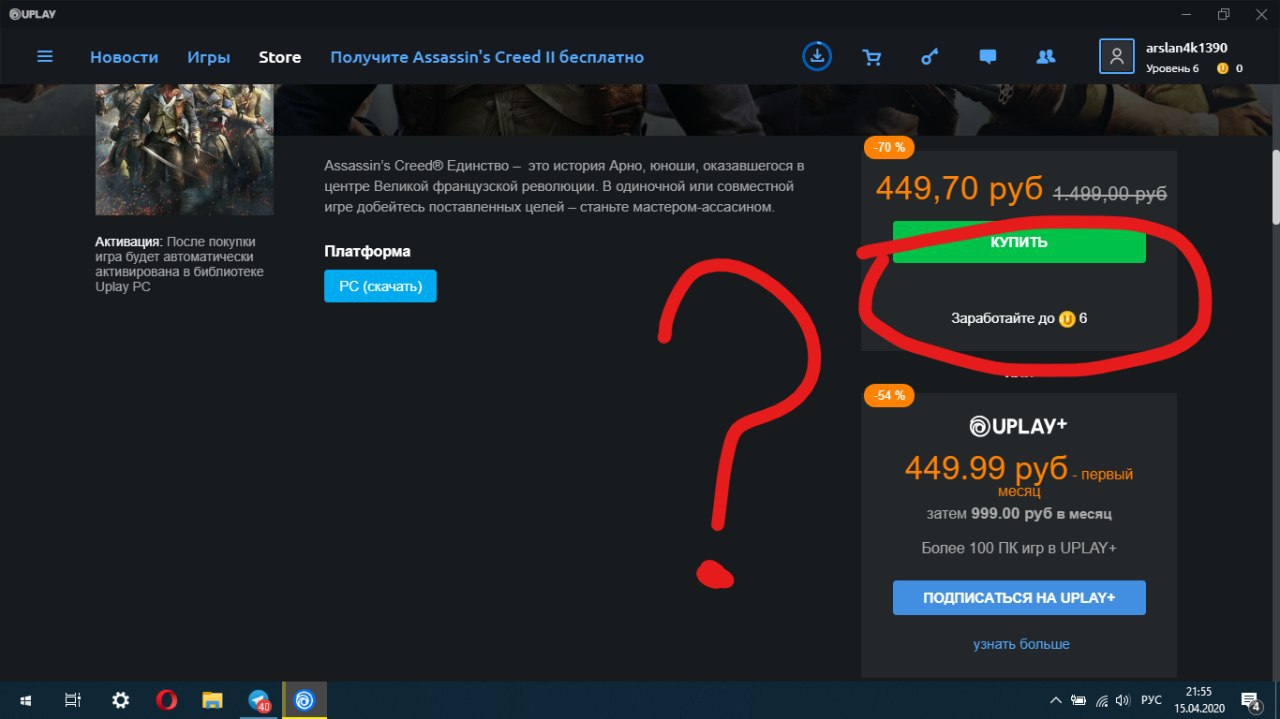Click the Более 100 ПК игр в UPLAY+ text

pos(1019,548)
